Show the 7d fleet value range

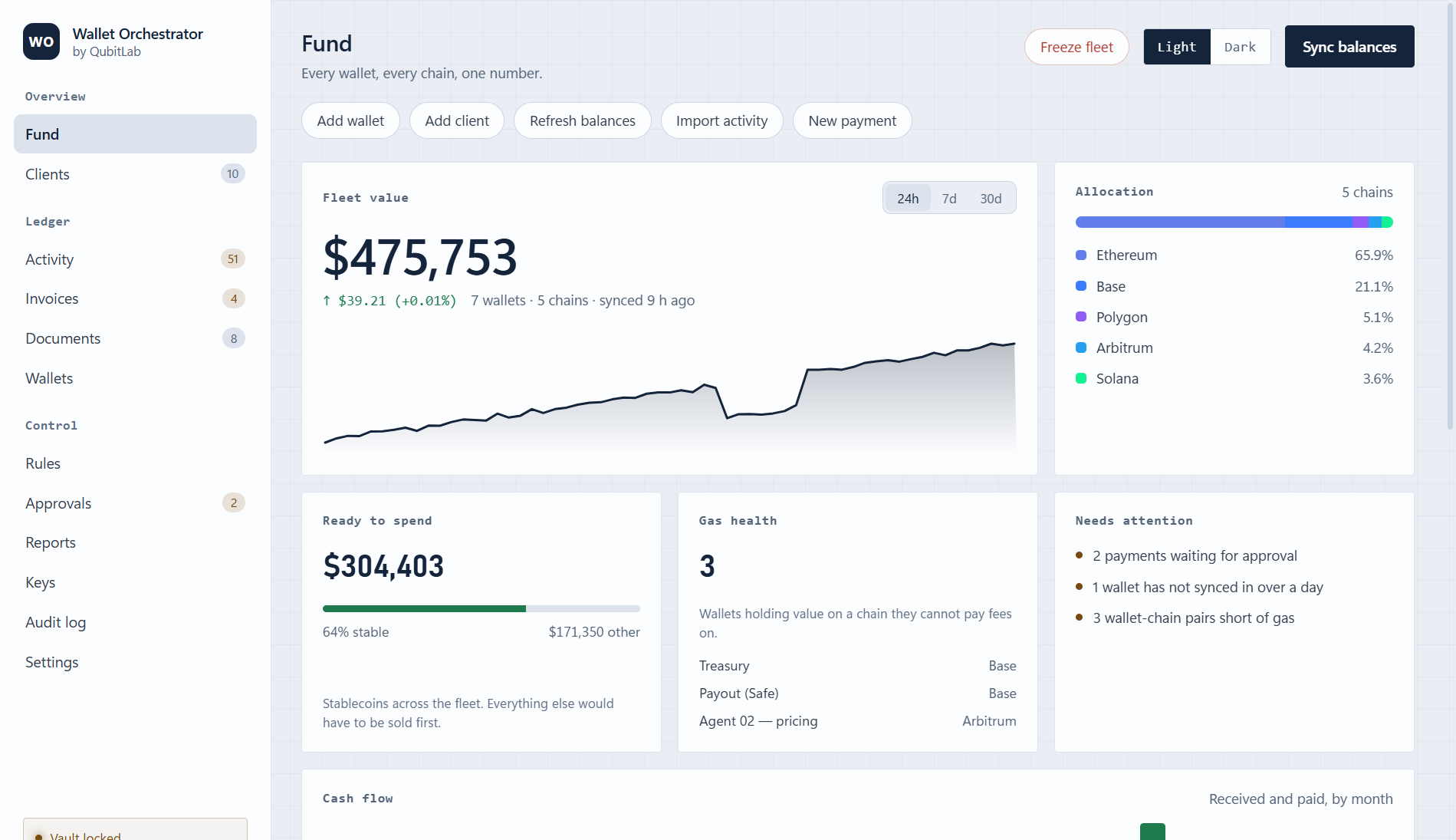pyautogui.click(x=949, y=198)
